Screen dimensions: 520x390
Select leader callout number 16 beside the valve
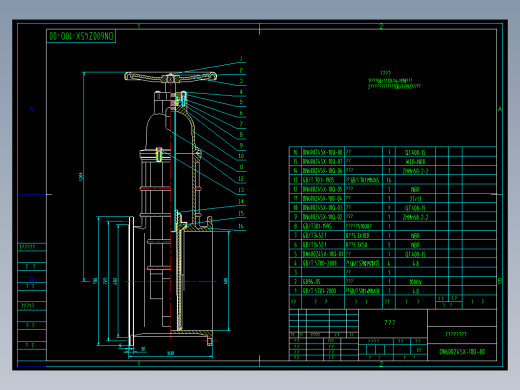pyautogui.click(x=241, y=226)
